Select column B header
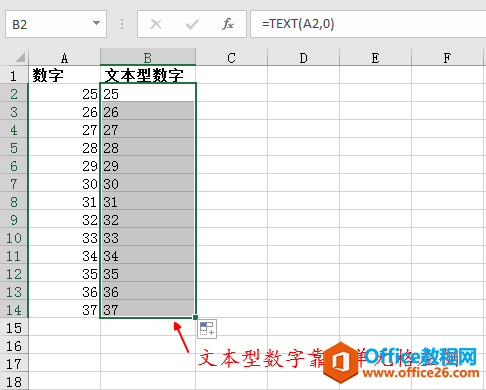486x390 pixels. [148, 57]
